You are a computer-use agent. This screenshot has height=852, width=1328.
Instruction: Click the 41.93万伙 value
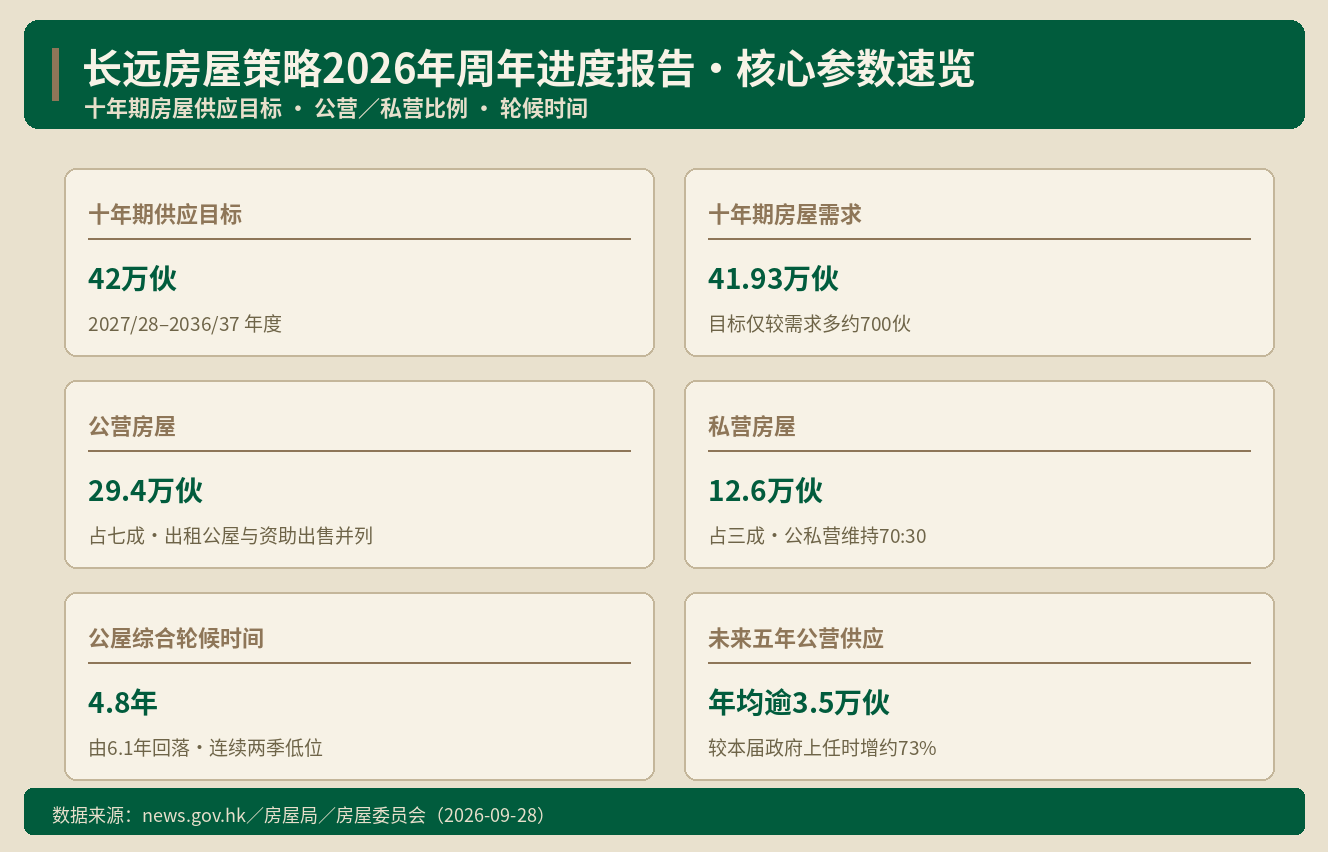(x=773, y=279)
